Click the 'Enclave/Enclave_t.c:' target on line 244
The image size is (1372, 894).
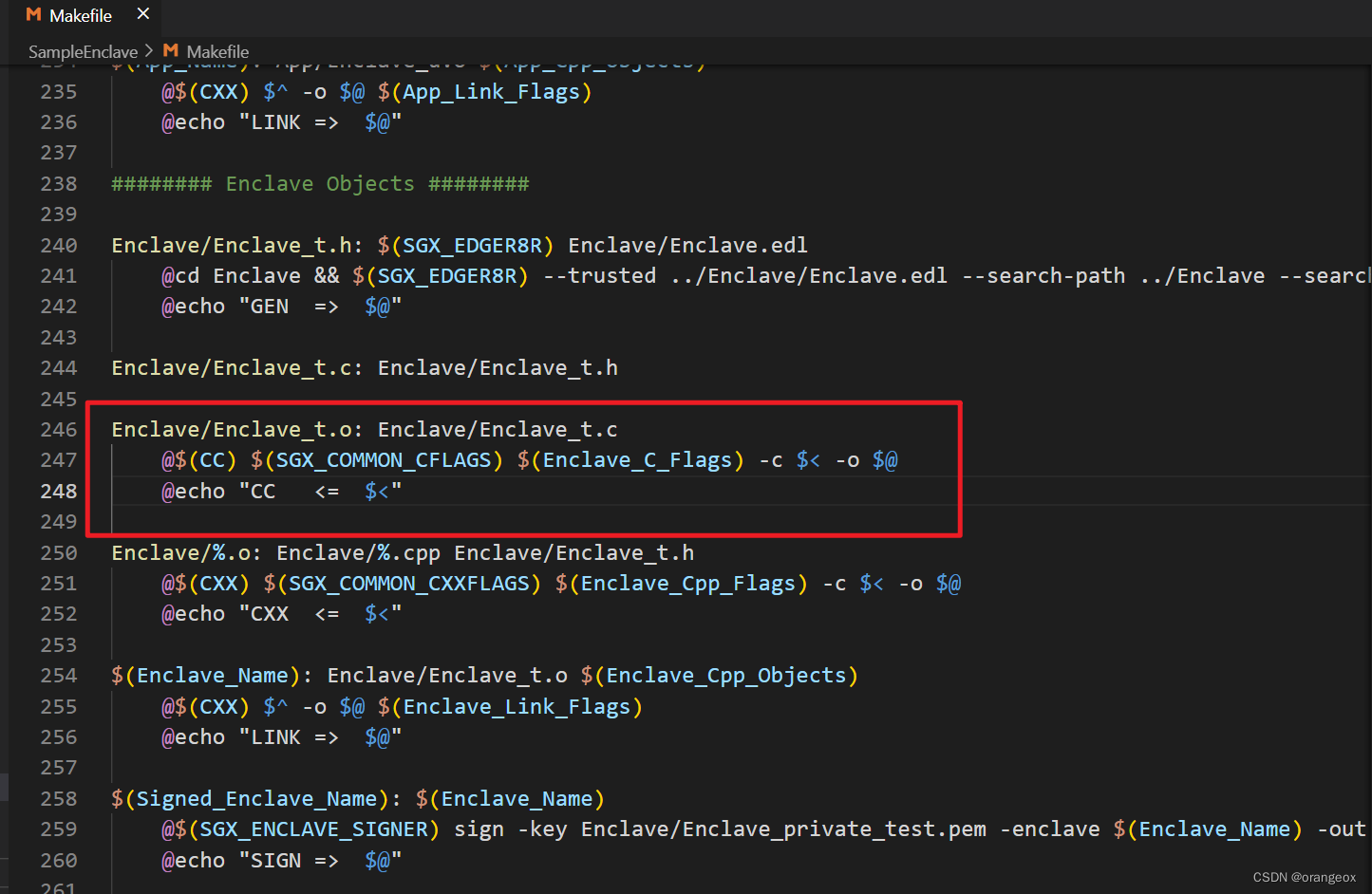237,368
